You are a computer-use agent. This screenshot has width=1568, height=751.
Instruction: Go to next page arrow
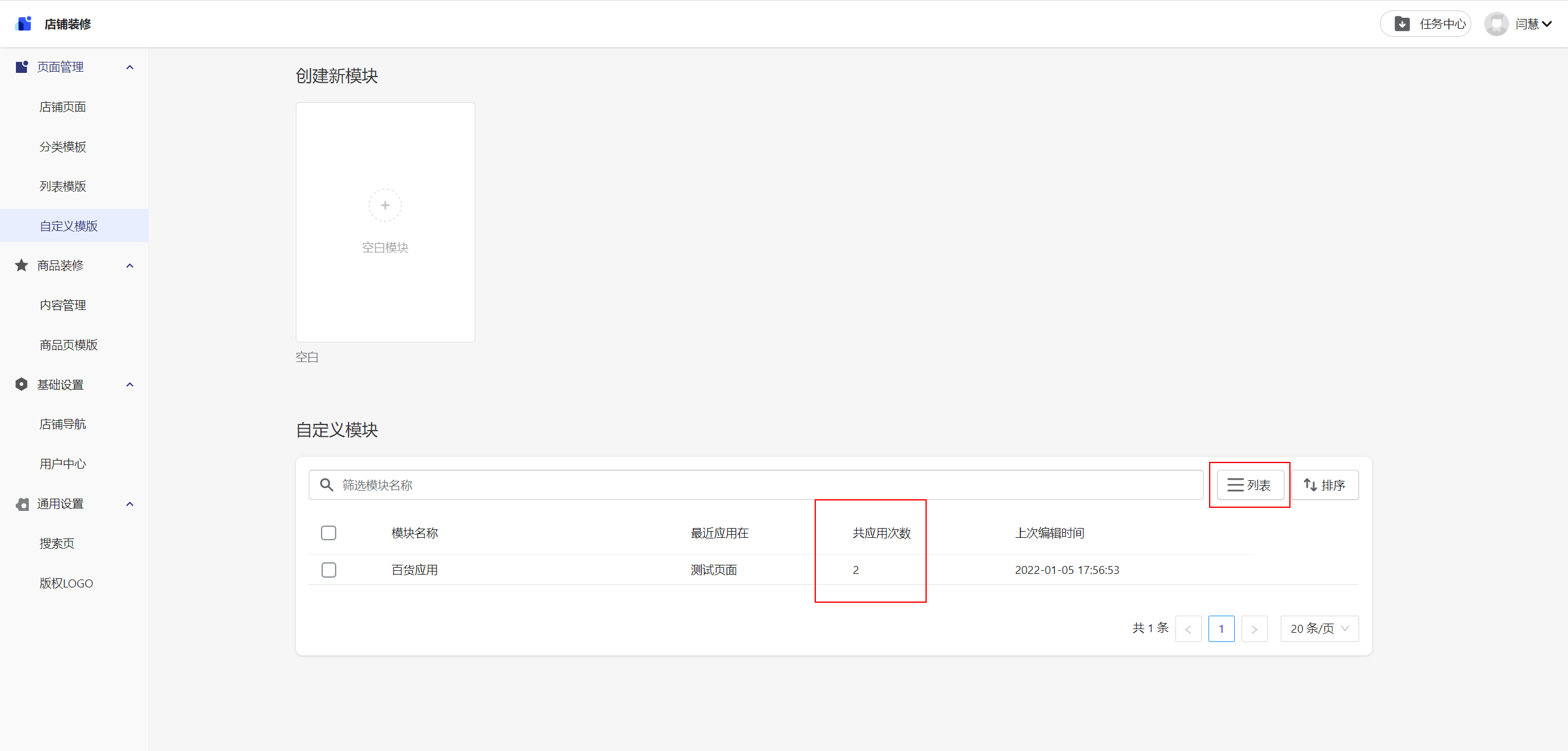click(x=1254, y=629)
